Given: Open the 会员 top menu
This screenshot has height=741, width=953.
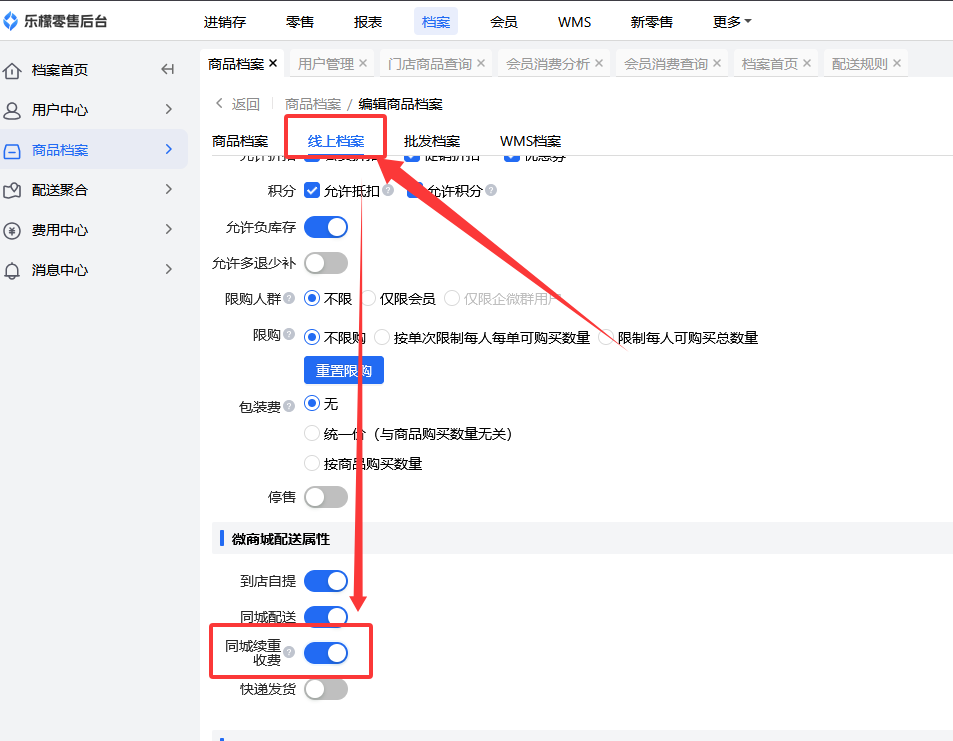Looking at the screenshot, I should [504, 22].
